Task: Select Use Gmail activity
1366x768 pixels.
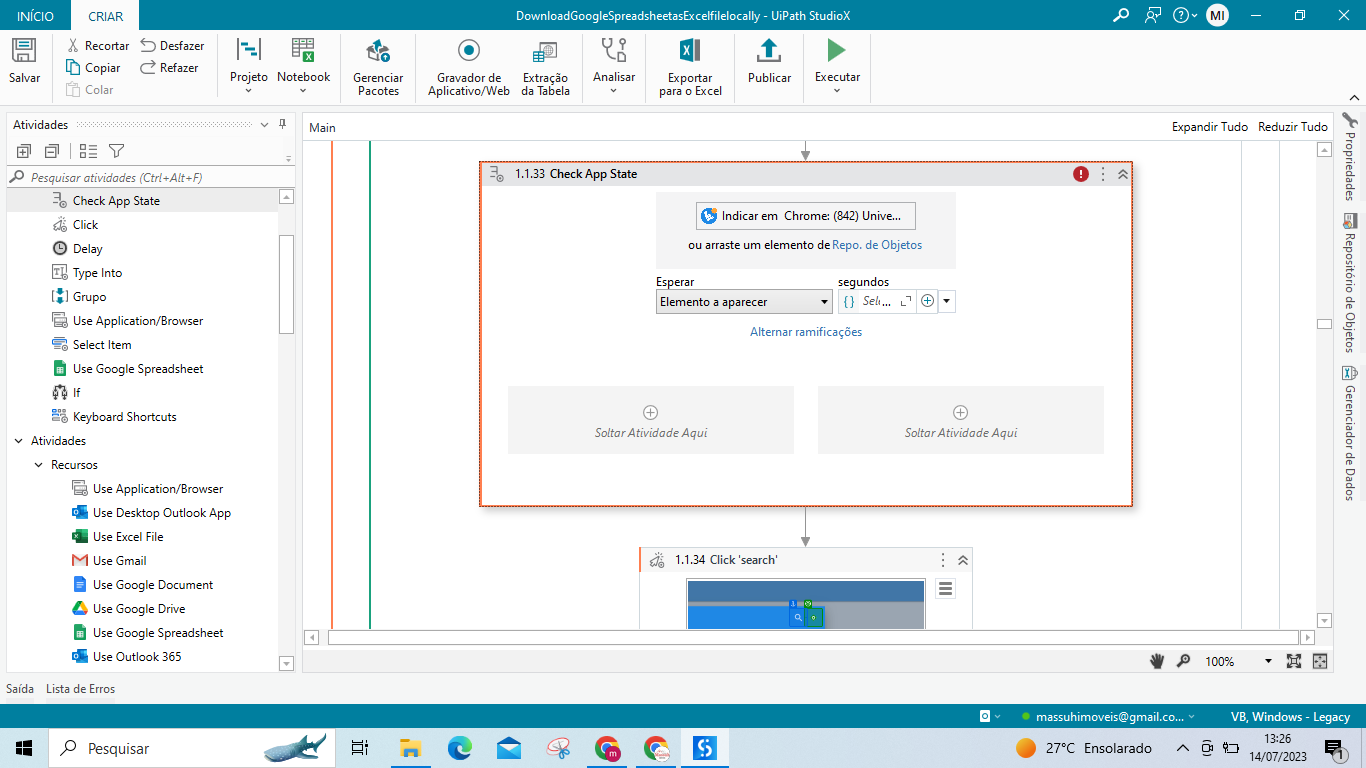Action: 120,561
